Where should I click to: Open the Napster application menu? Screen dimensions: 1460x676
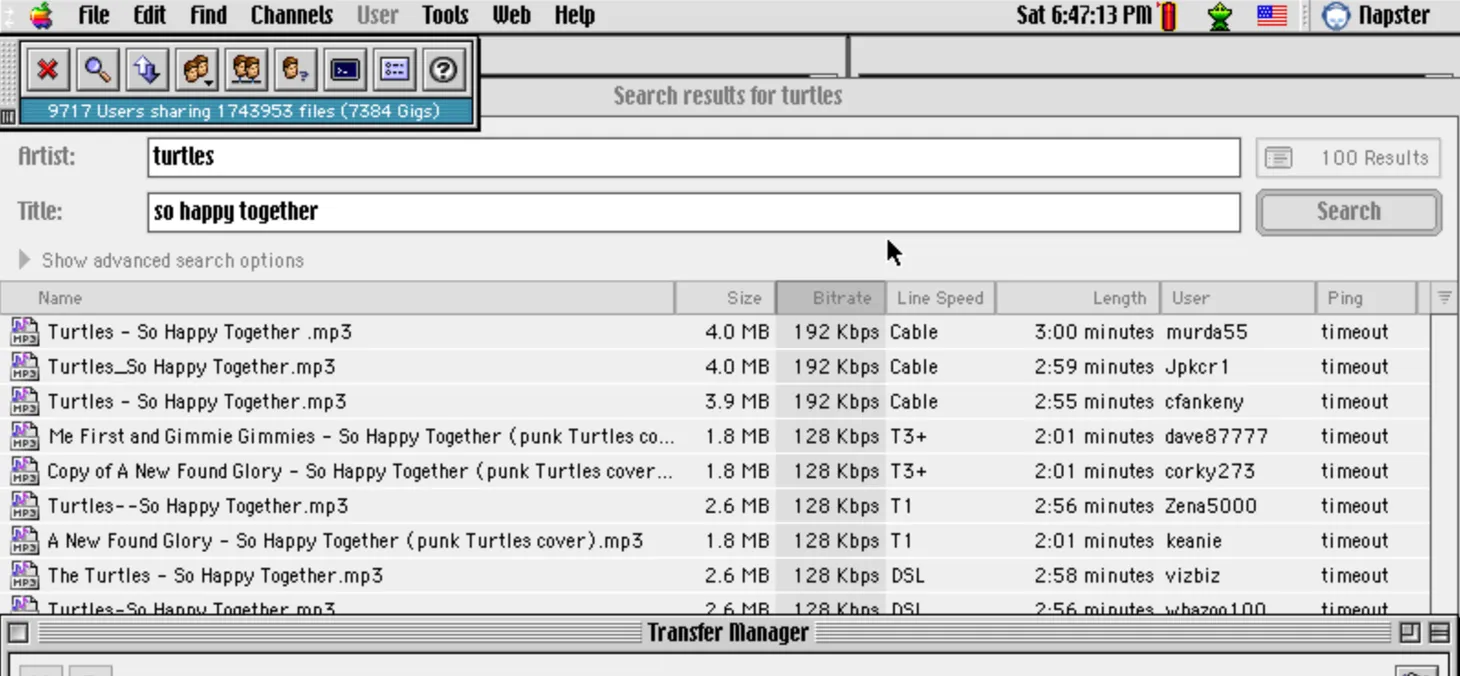click(1376, 15)
